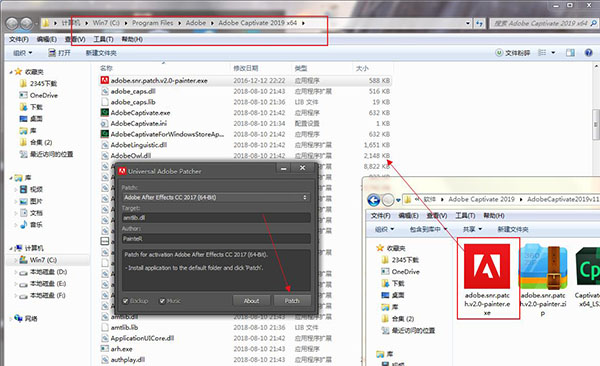Open the view options dropdown arrow
600x366 pixels.
pyautogui.click(x=553, y=53)
